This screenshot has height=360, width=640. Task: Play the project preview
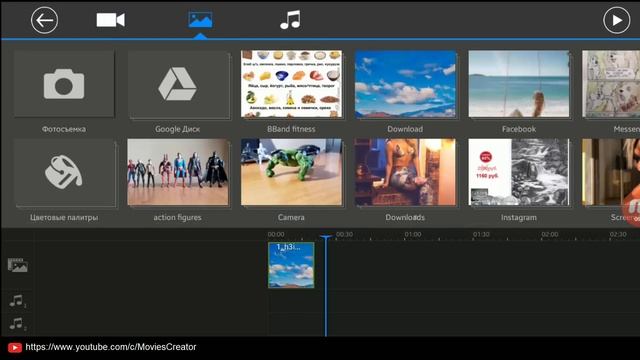[x=616, y=20]
